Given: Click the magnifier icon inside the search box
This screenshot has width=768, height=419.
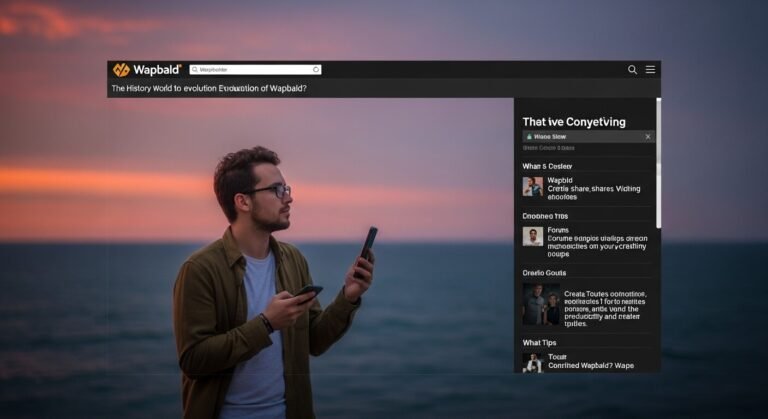Looking at the screenshot, I should click(194, 70).
